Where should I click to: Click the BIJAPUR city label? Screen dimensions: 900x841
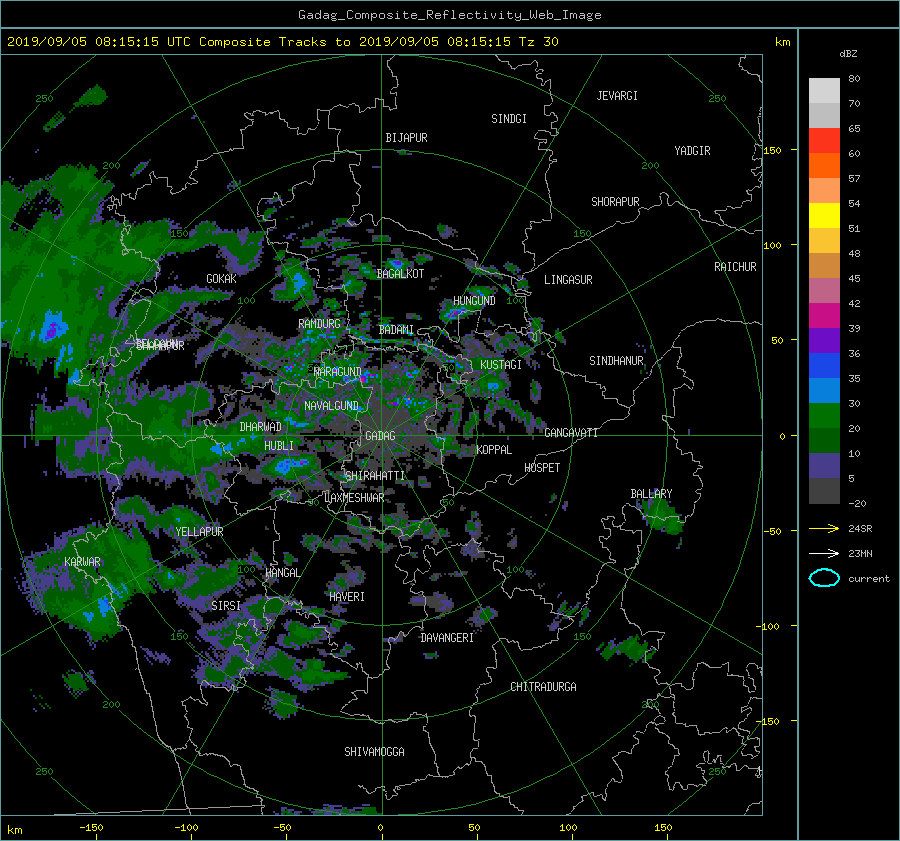tap(406, 138)
